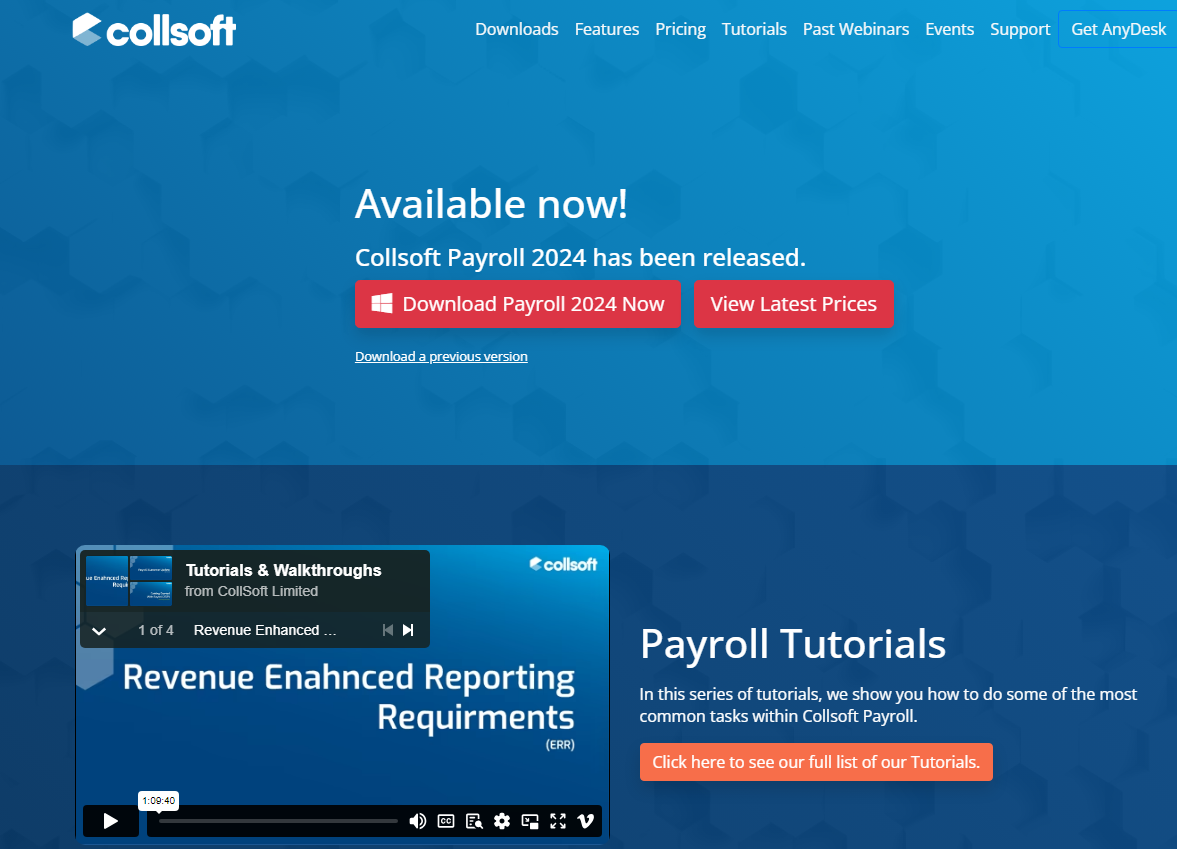1177x849 pixels.
Task: Go back to the previous tutorial video
Action: (x=387, y=630)
